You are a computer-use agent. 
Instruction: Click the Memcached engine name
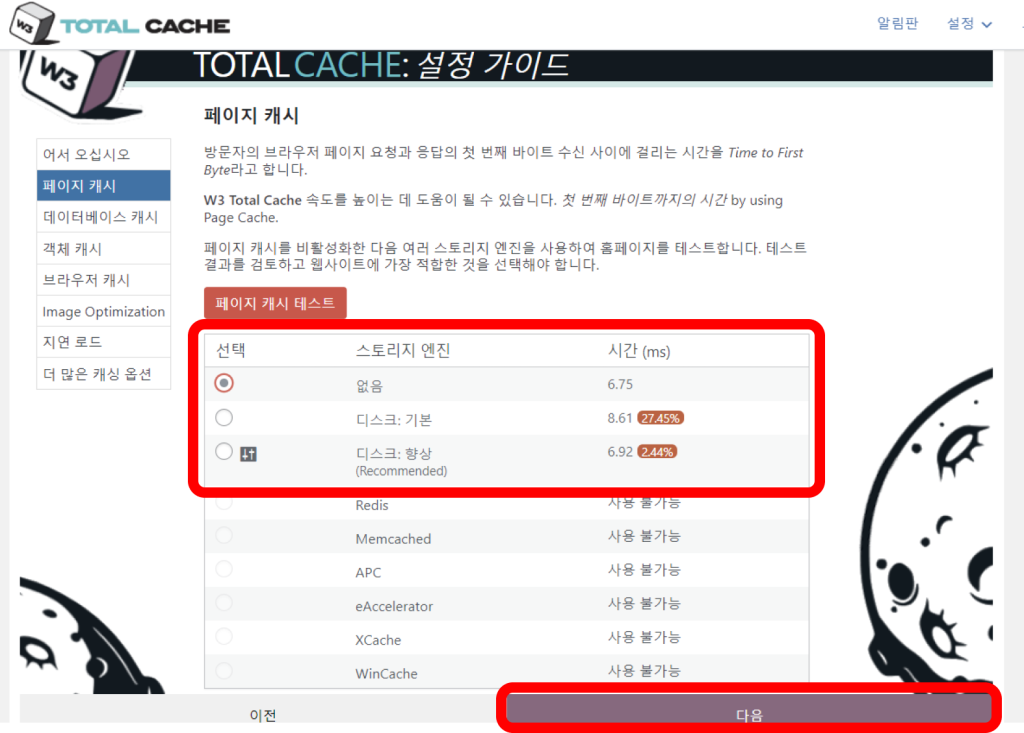393,539
